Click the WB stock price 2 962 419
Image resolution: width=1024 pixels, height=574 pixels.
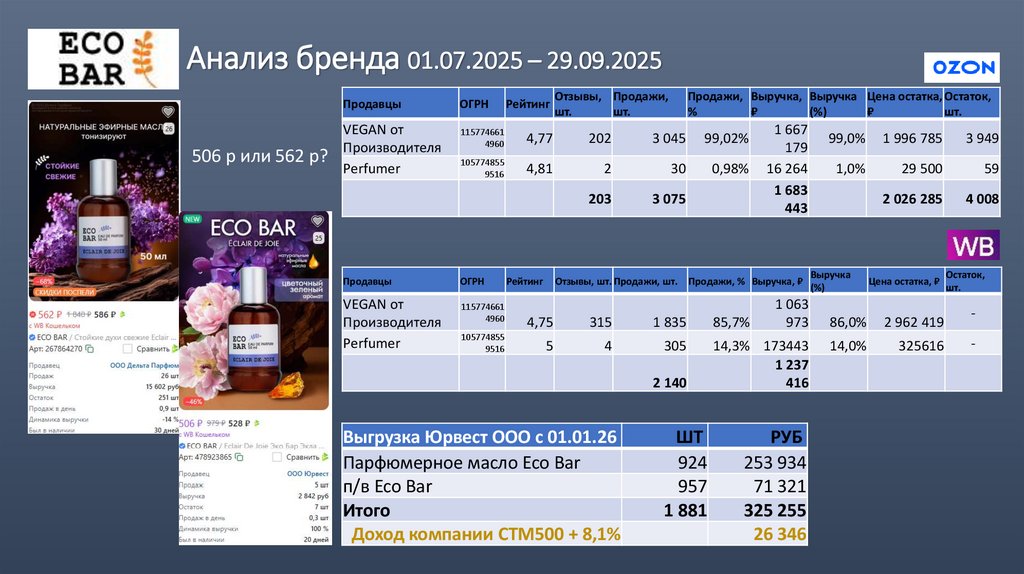(x=914, y=322)
